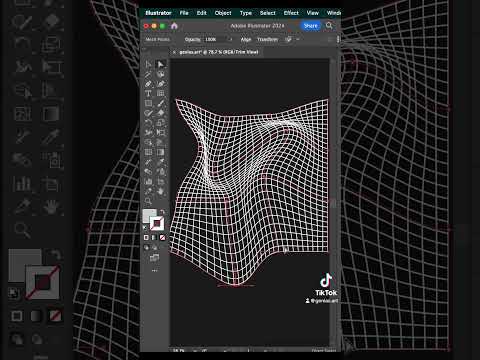Select the document tab at 78.7%
Screen dimensions: 480x360
point(219,52)
